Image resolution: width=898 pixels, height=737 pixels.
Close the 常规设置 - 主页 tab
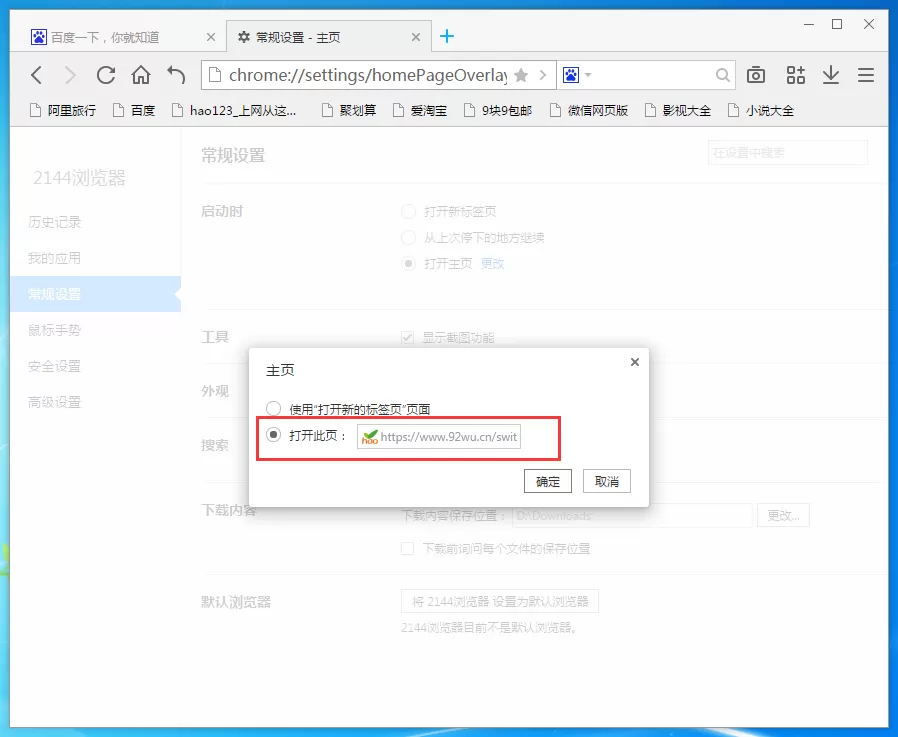pyautogui.click(x=416, y=37)
